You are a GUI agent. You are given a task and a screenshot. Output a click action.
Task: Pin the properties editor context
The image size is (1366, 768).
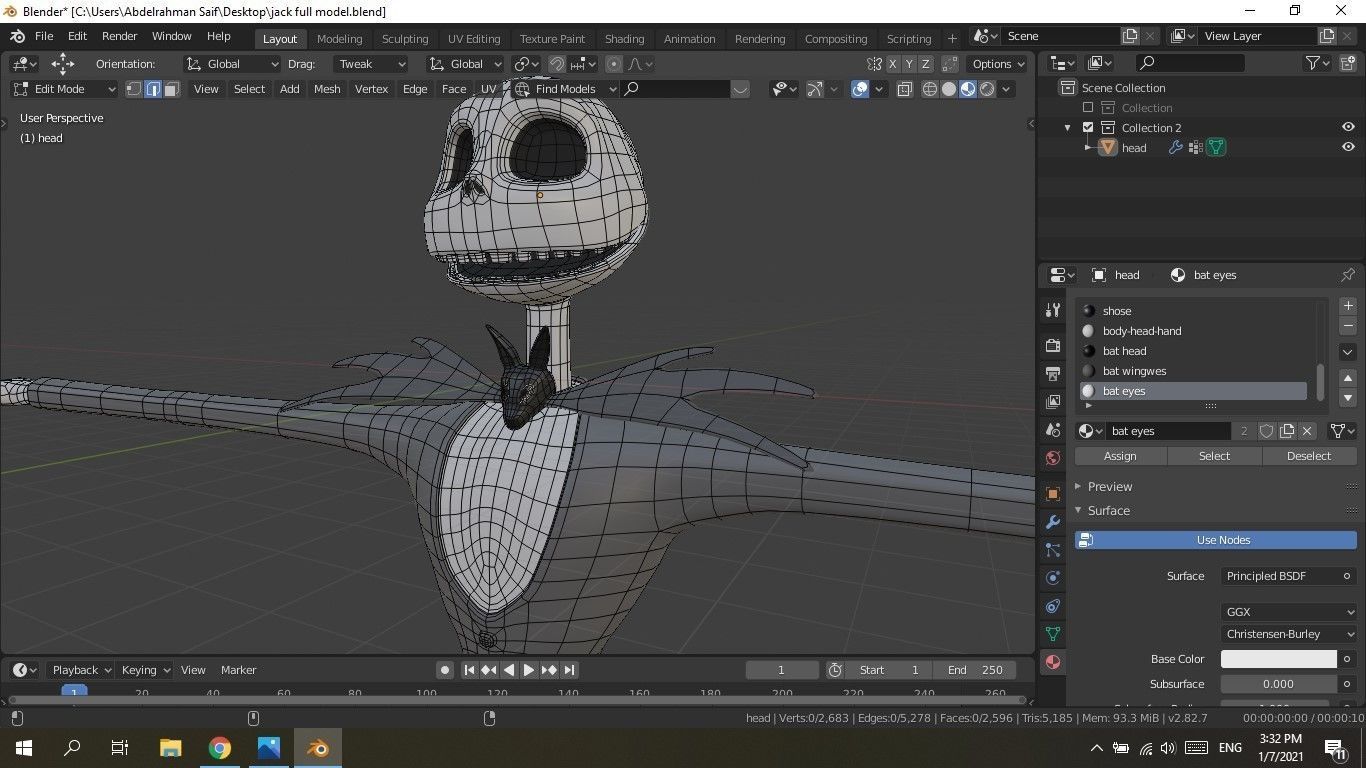coord(1347,275)
